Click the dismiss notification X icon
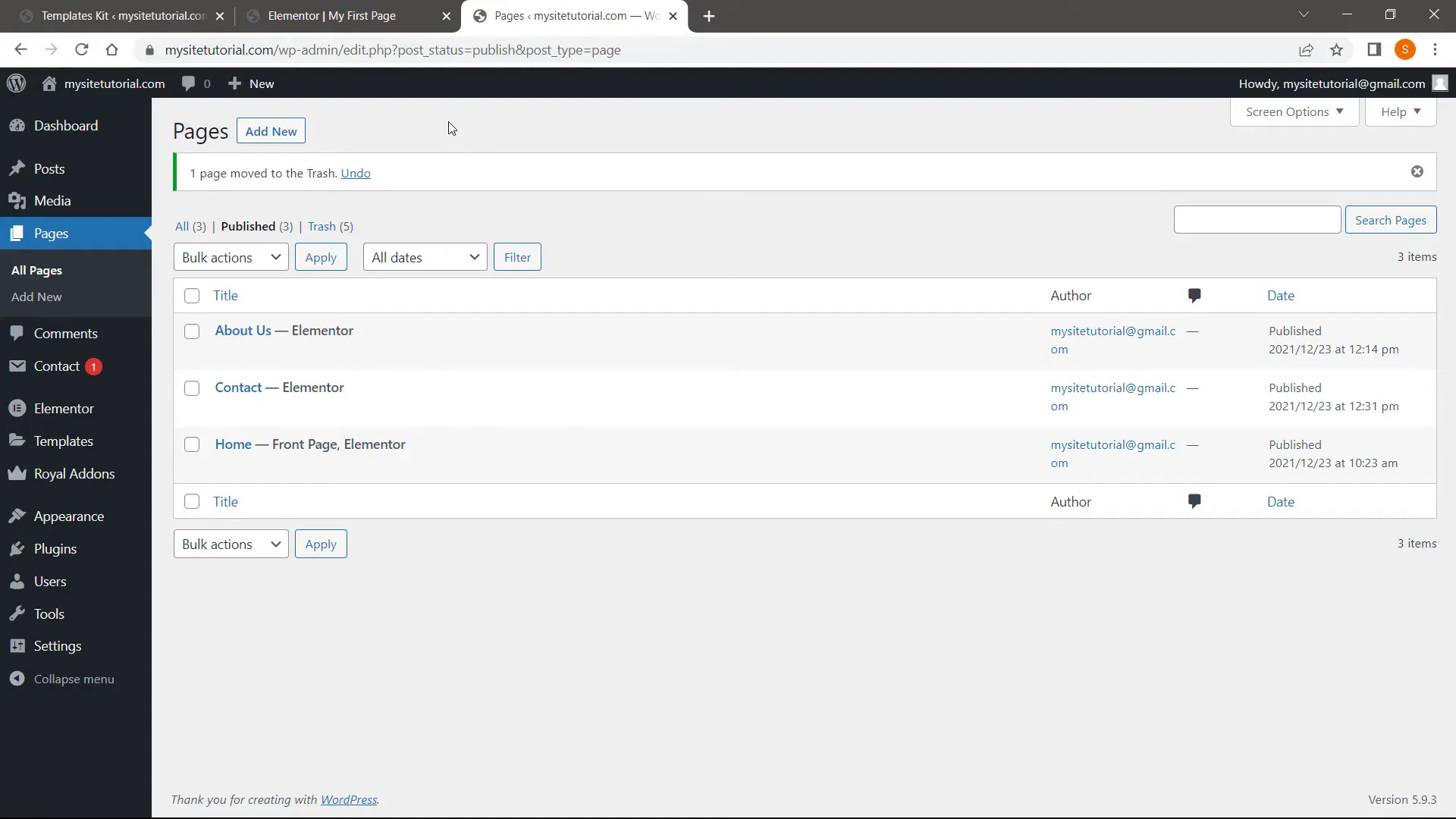The image size is (1456, 819). (1417, 172)
